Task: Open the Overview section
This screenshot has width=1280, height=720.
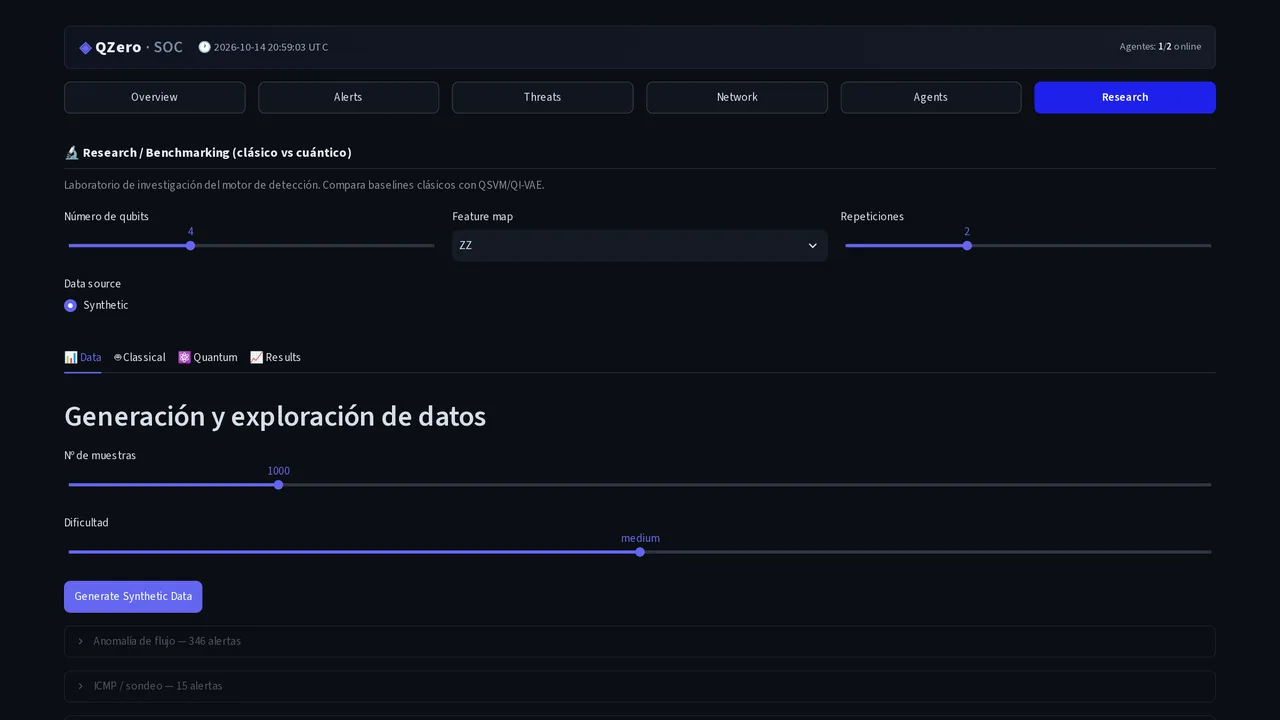Action: [x=155, y=98]
